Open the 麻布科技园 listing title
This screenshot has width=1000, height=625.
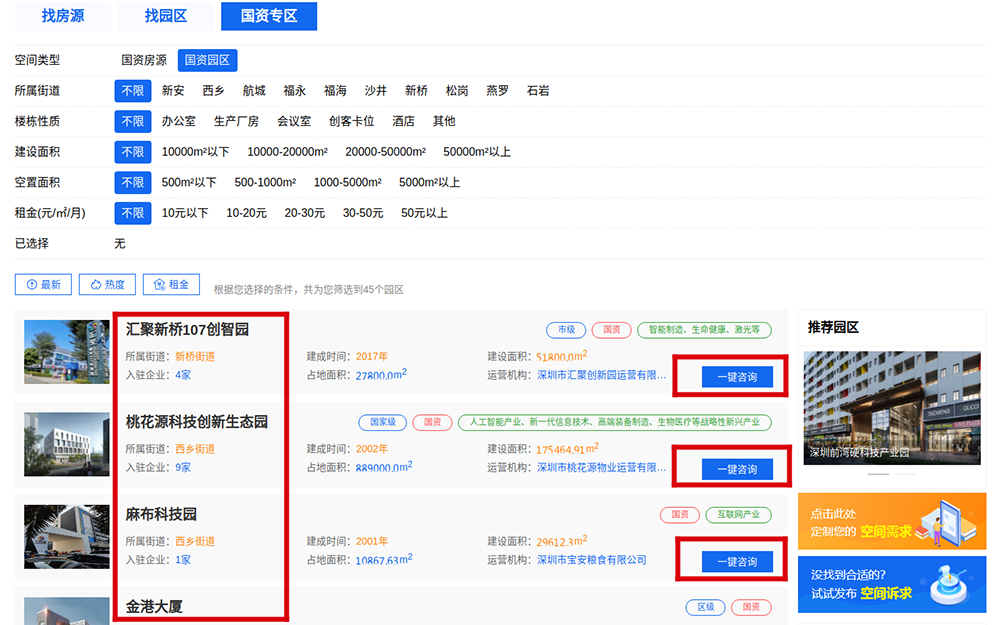coord(161,515)
